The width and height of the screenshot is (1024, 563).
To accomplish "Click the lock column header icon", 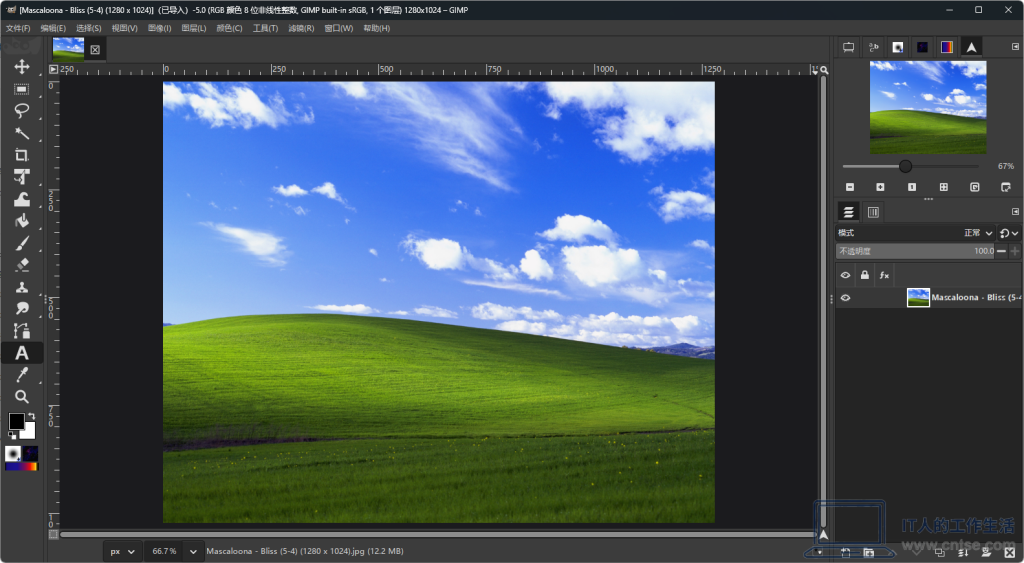I will (x=865, y=275).
